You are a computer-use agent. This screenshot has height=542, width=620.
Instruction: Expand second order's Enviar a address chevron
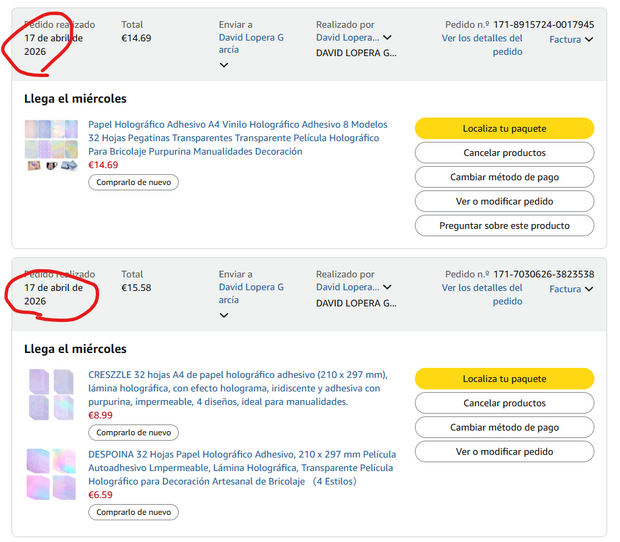pos(224,315)
